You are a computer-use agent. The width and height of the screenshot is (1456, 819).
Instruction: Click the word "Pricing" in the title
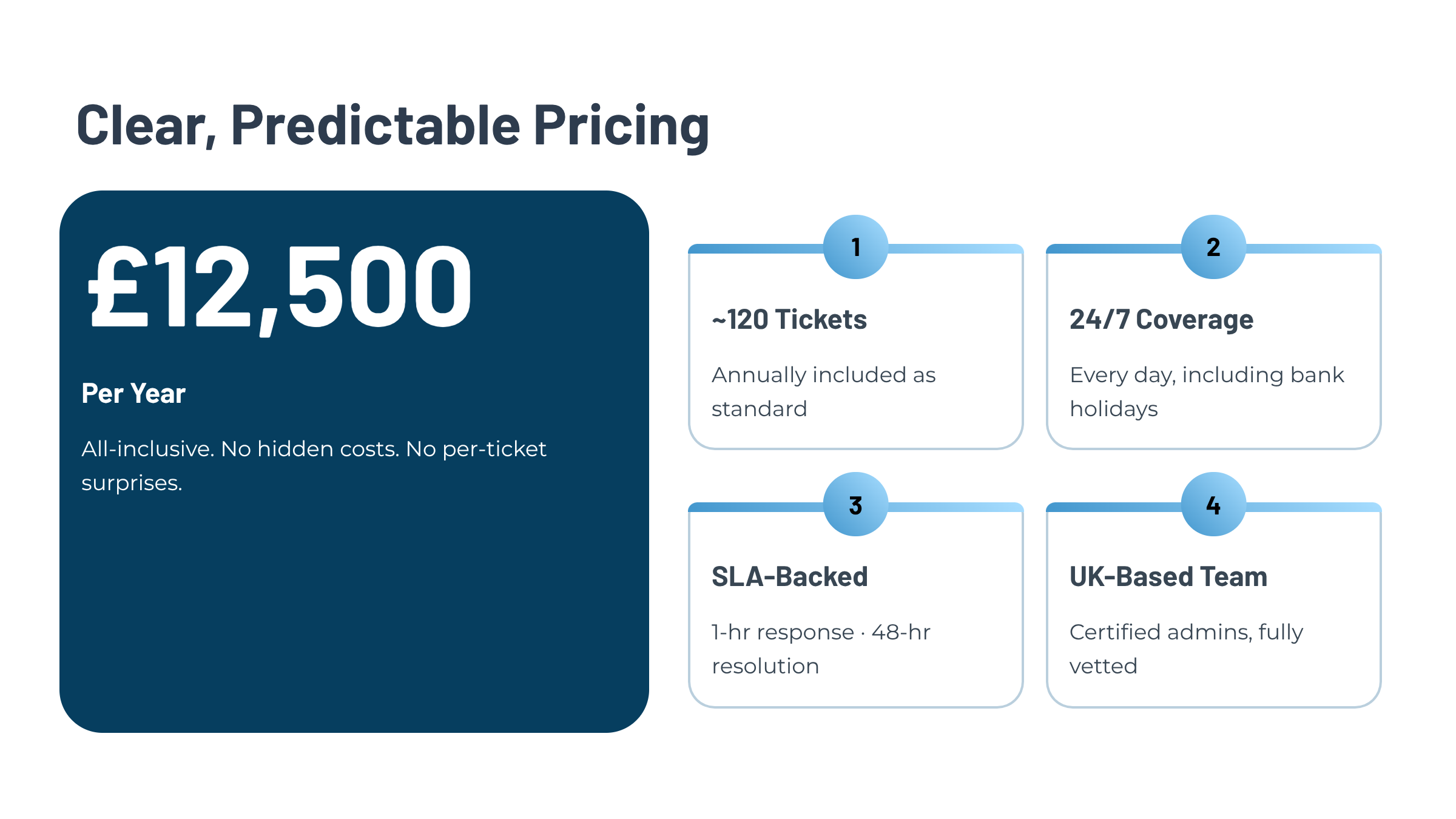point(621,126)
